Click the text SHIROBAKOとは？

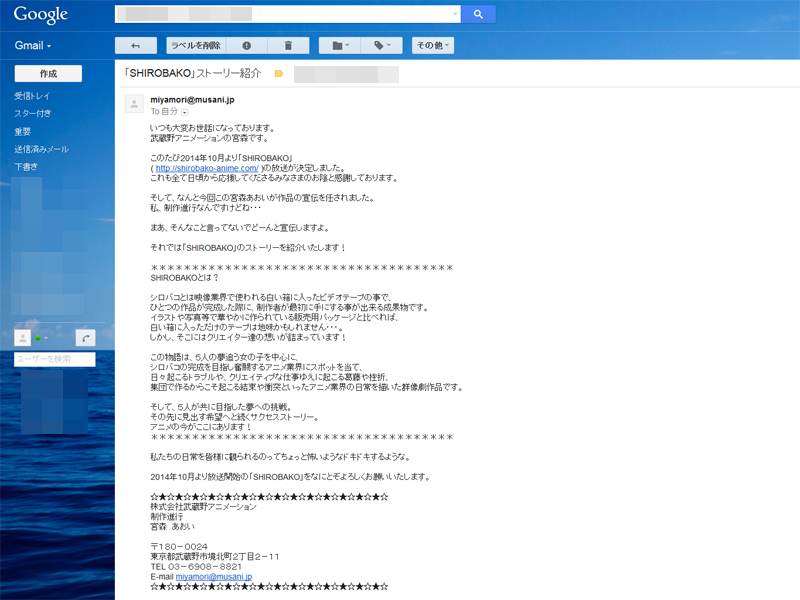[x=185, y=278]
